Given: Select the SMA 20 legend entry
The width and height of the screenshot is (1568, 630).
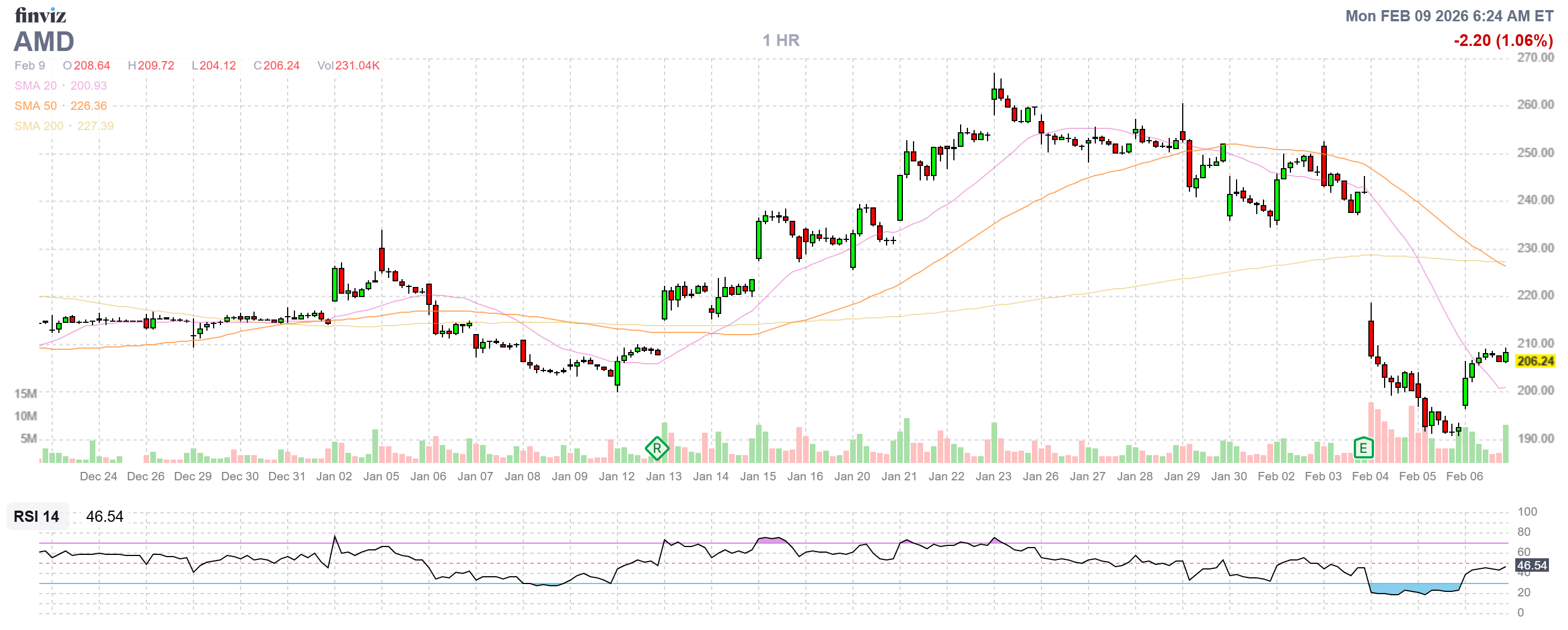Looking at the screenshot, I should (35, 86).
